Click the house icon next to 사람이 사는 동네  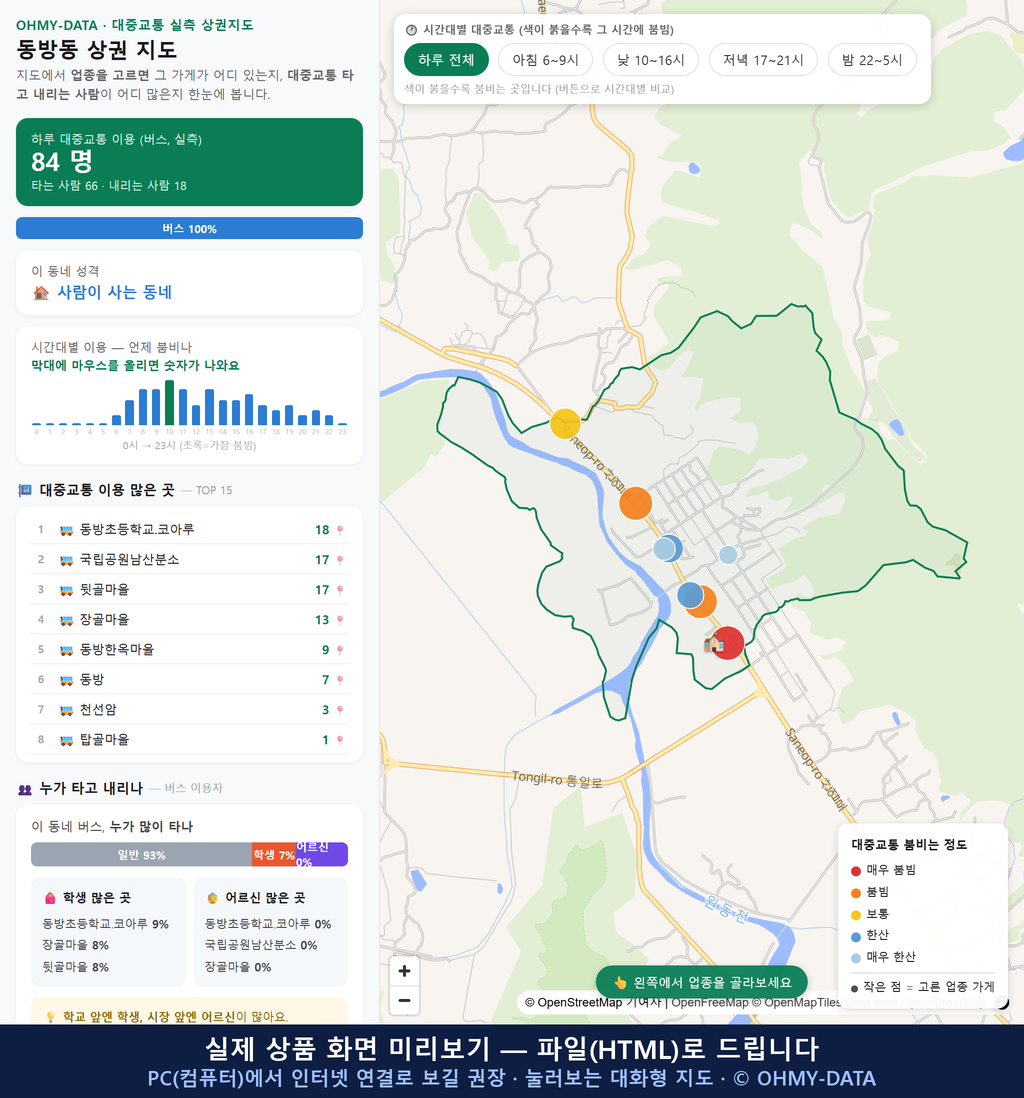[x=41, y=293]
